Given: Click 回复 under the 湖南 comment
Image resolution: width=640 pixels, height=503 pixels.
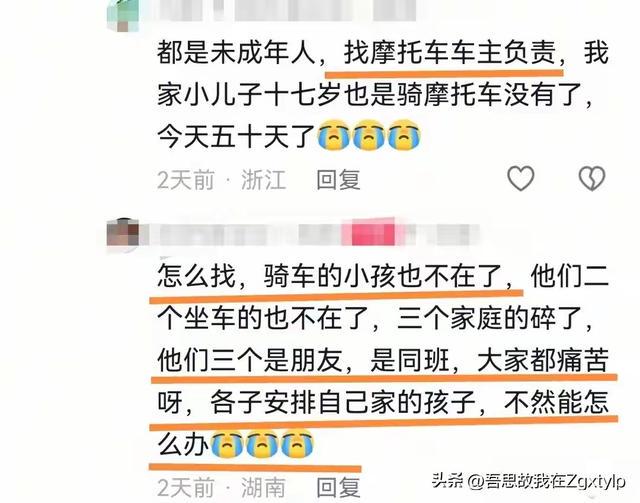Looking at the screenshot, I should click(338, 487).
